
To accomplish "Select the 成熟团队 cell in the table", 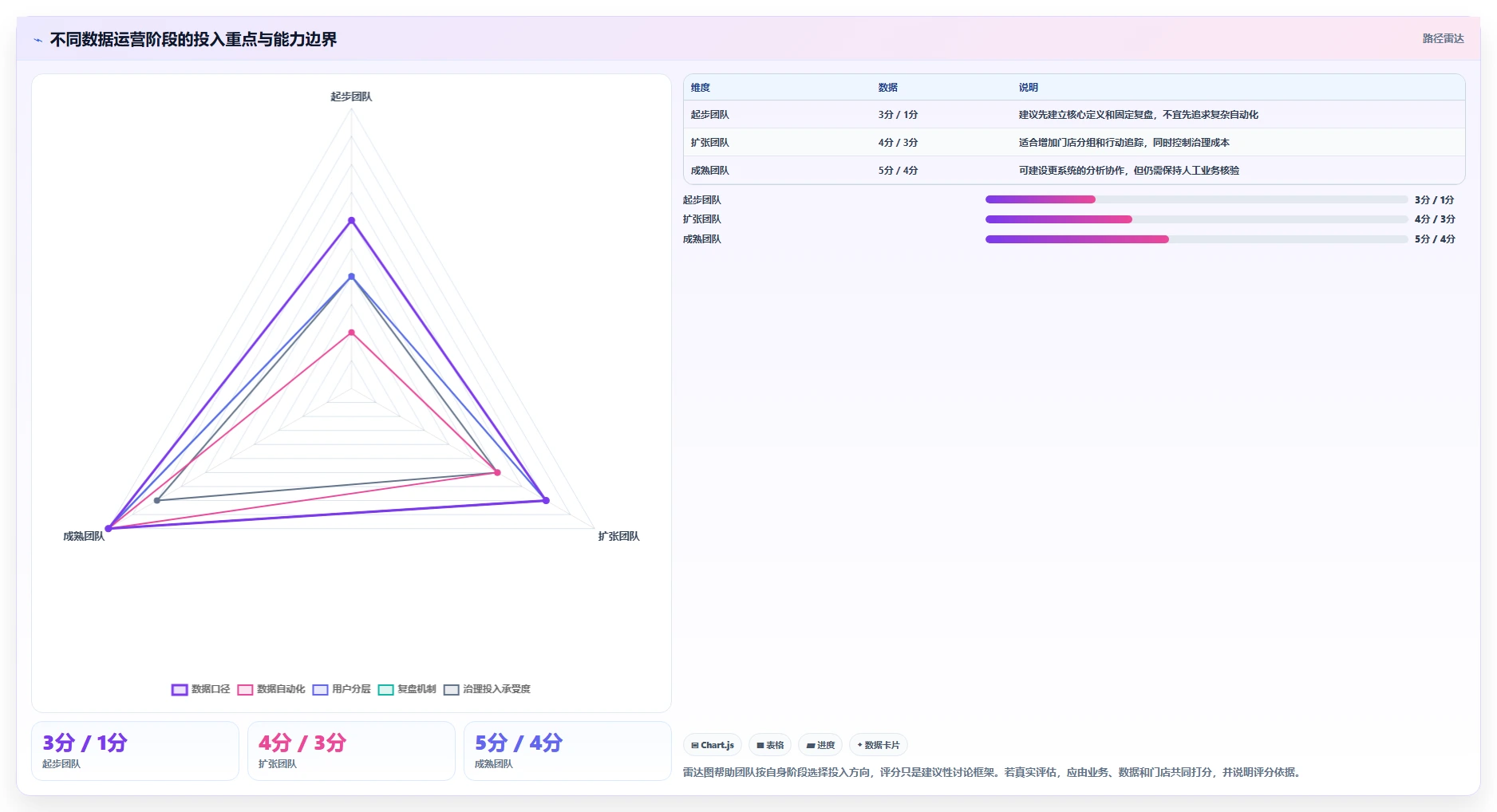I will click(710, 171).
